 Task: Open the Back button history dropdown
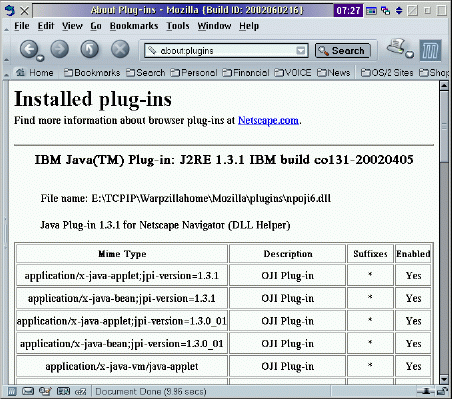point(40,58)
